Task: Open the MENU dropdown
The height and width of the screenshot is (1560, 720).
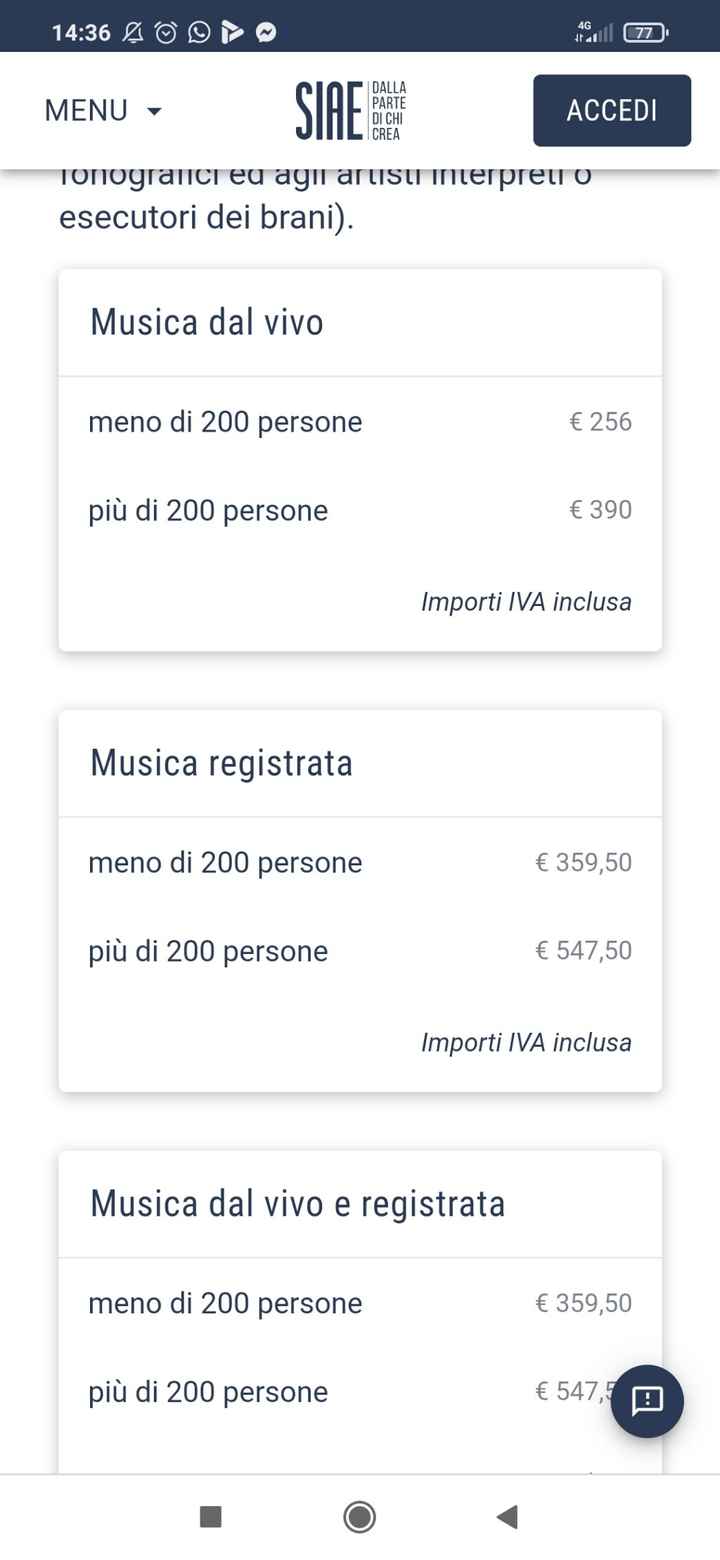Action: pos(102,110)
